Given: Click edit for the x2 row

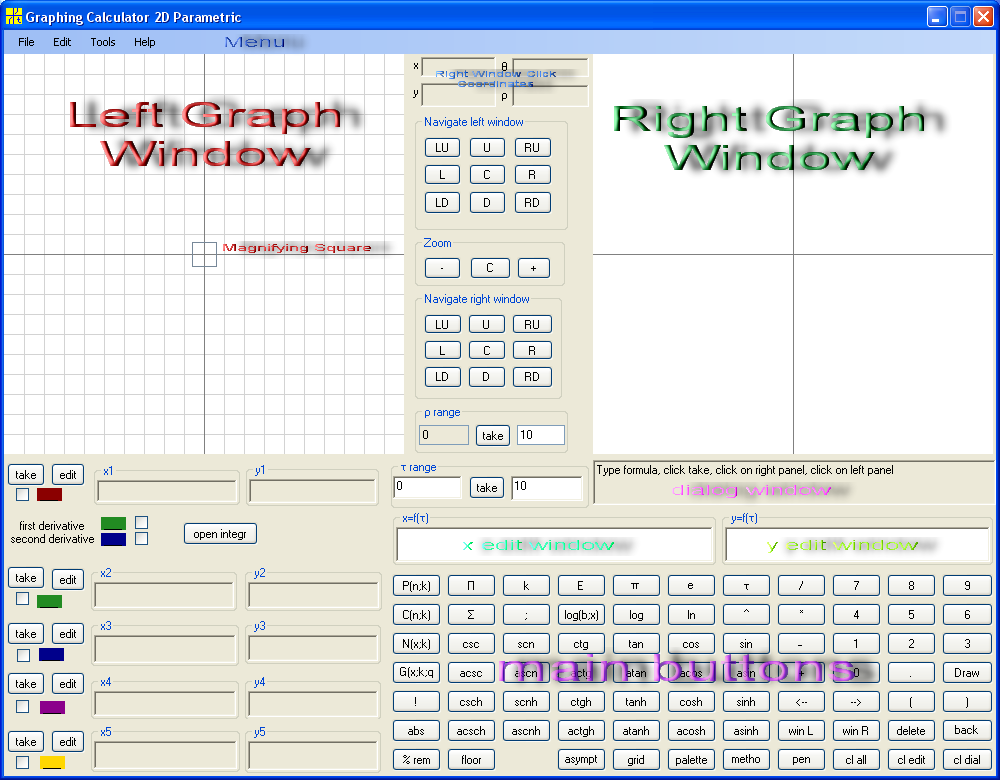Looking at the screenshot, I should click(68, 579).
